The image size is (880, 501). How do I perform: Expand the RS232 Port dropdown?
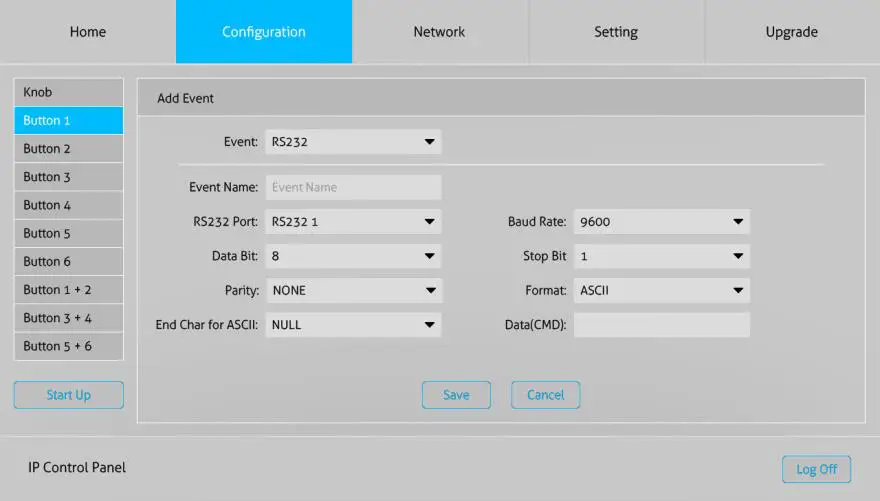[354, 222]
